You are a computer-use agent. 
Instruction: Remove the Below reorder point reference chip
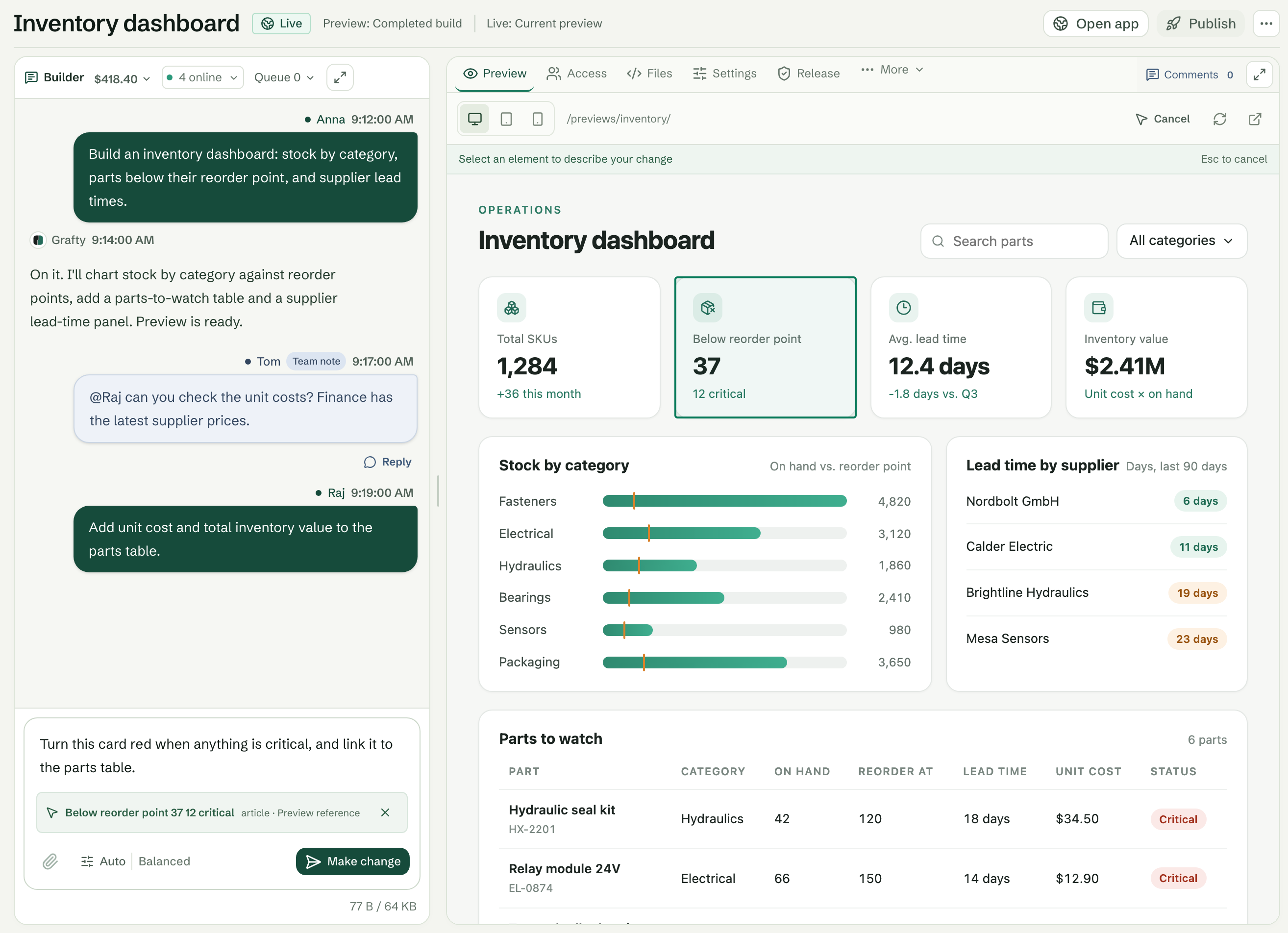click(385, 812)
